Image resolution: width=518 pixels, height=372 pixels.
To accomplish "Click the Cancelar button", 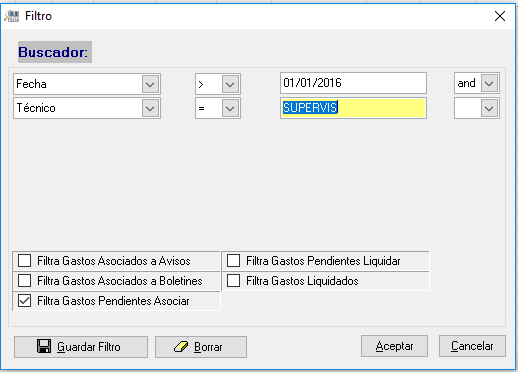I will point(472,346).
